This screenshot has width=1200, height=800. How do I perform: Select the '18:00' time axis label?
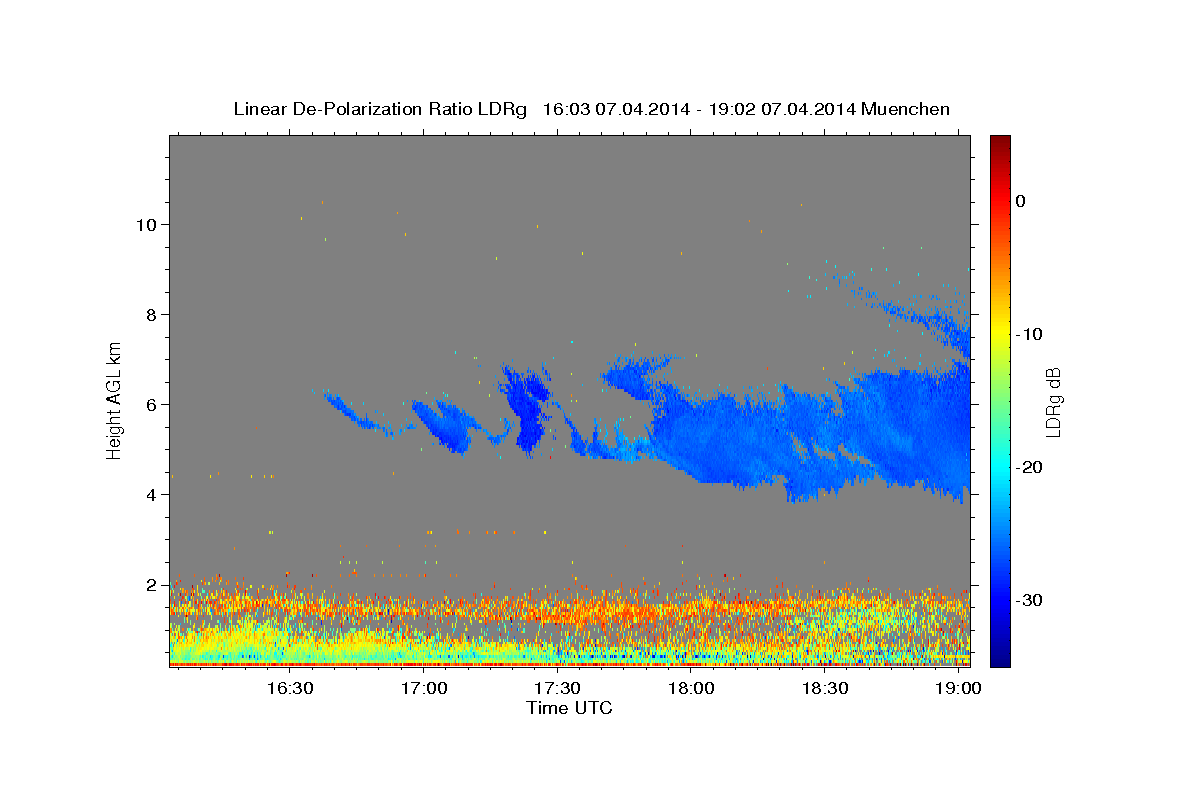click(691, 688)
